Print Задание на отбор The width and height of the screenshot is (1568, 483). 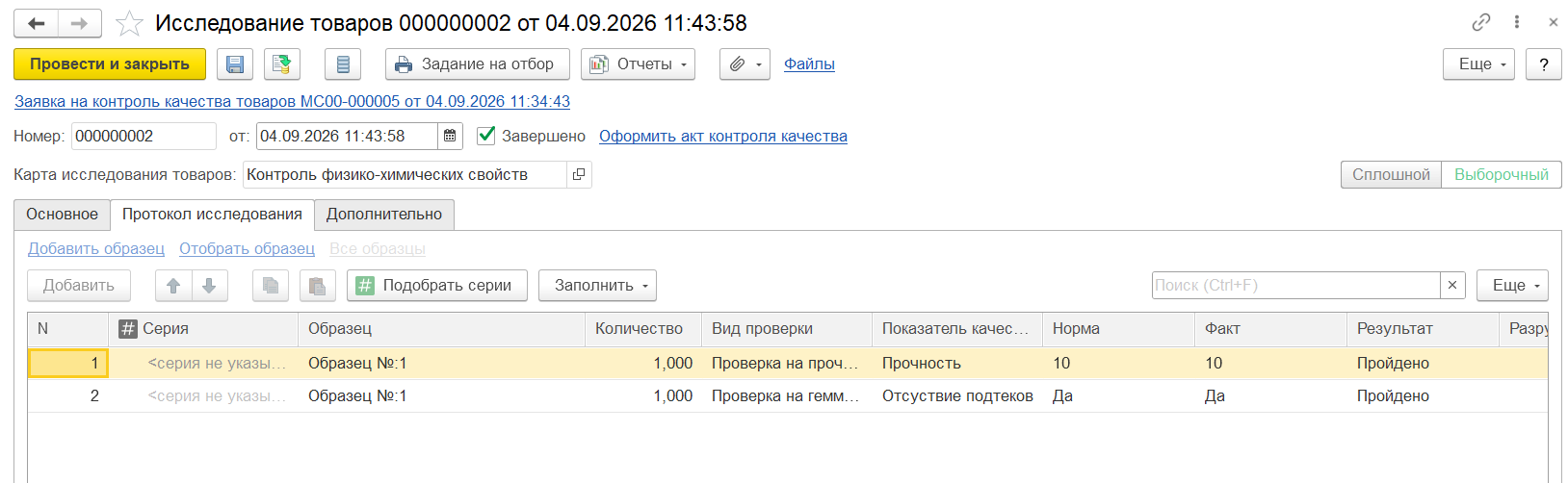477,64
